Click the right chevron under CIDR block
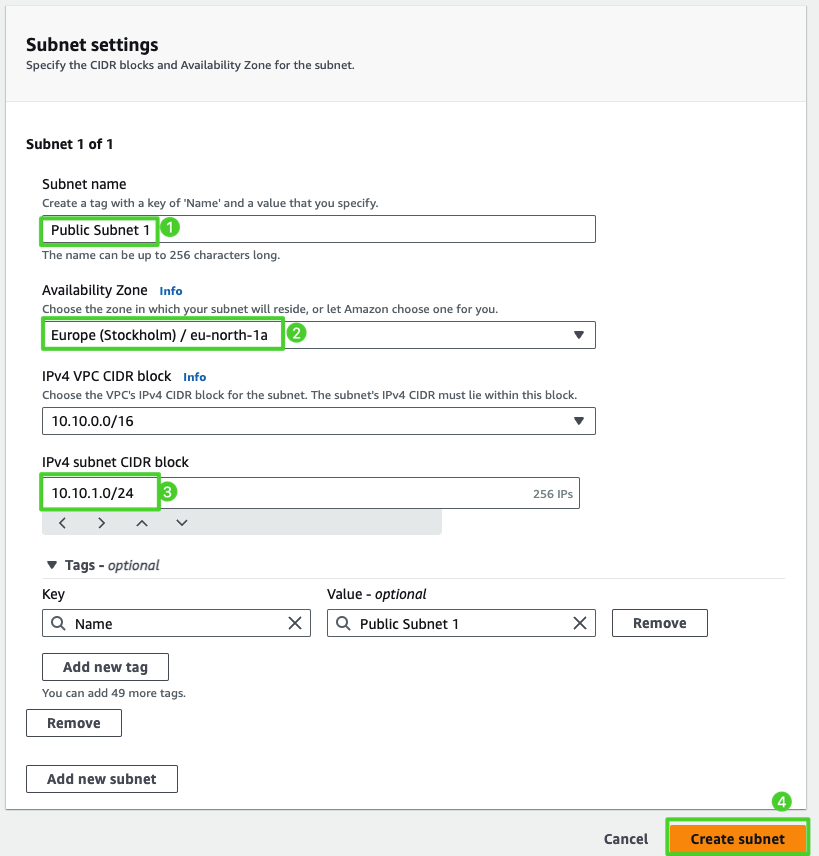Screen dimensions: 819x856 pyautogui.click(x=101, y=522)
